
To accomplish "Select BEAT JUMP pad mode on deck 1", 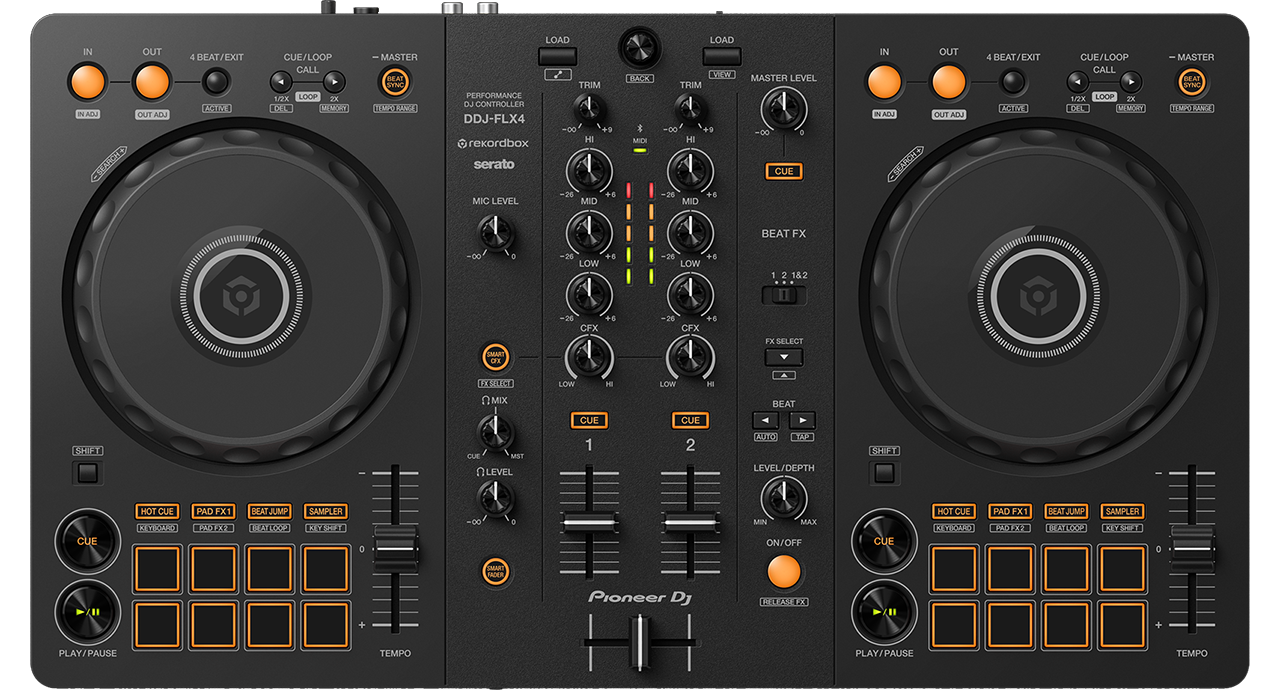I will [x=269, y=511].
